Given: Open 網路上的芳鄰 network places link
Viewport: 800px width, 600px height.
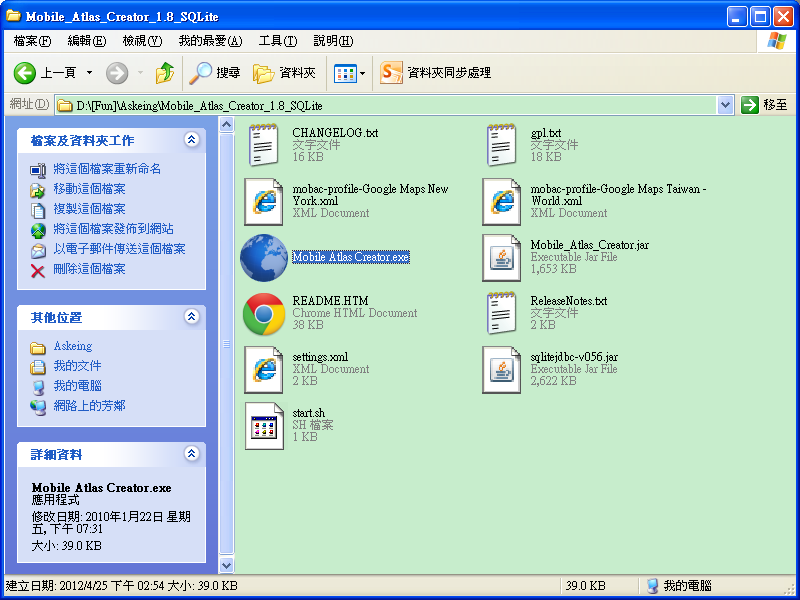Looking at the screenshot, I should point(89,406).
